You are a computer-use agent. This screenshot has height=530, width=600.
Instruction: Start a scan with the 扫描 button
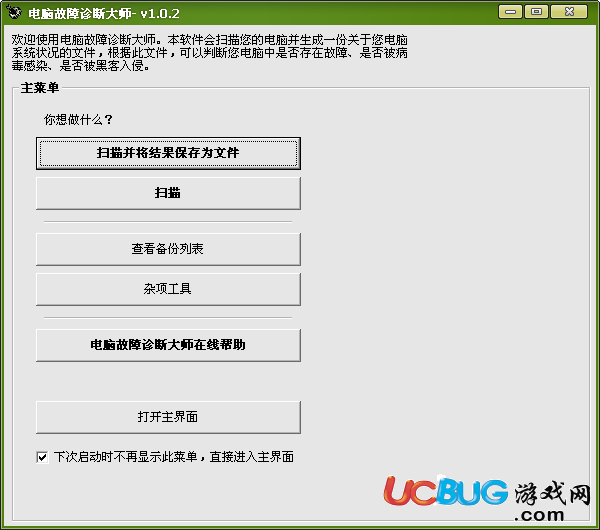coord(168,193)
